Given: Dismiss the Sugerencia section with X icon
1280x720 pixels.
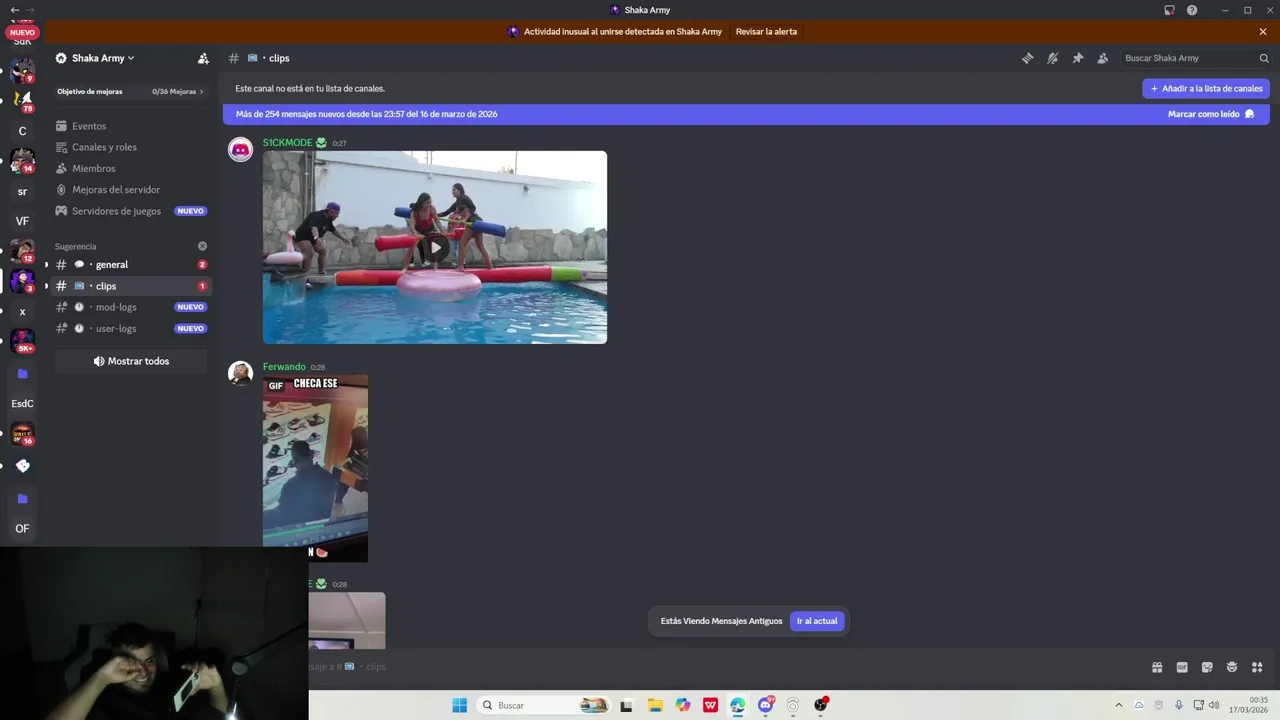Looking at the screenshot, I should [x=202, y=246].
